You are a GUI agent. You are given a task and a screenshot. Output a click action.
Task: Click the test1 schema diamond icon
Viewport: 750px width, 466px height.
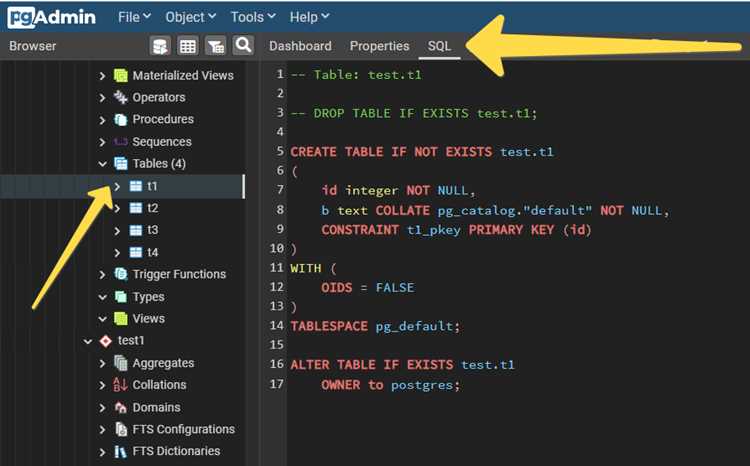tap(106, 341)
